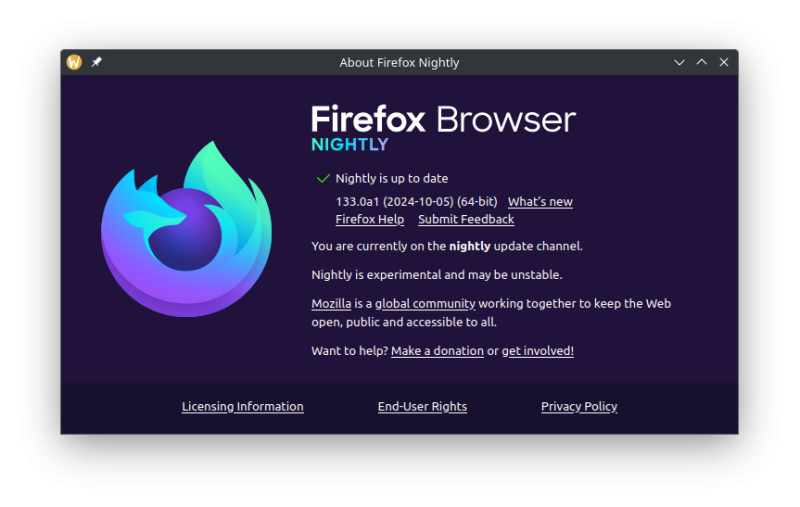Click the 'About Firefox Nightly' window title
800x507 pixels.
click(399, 63)
